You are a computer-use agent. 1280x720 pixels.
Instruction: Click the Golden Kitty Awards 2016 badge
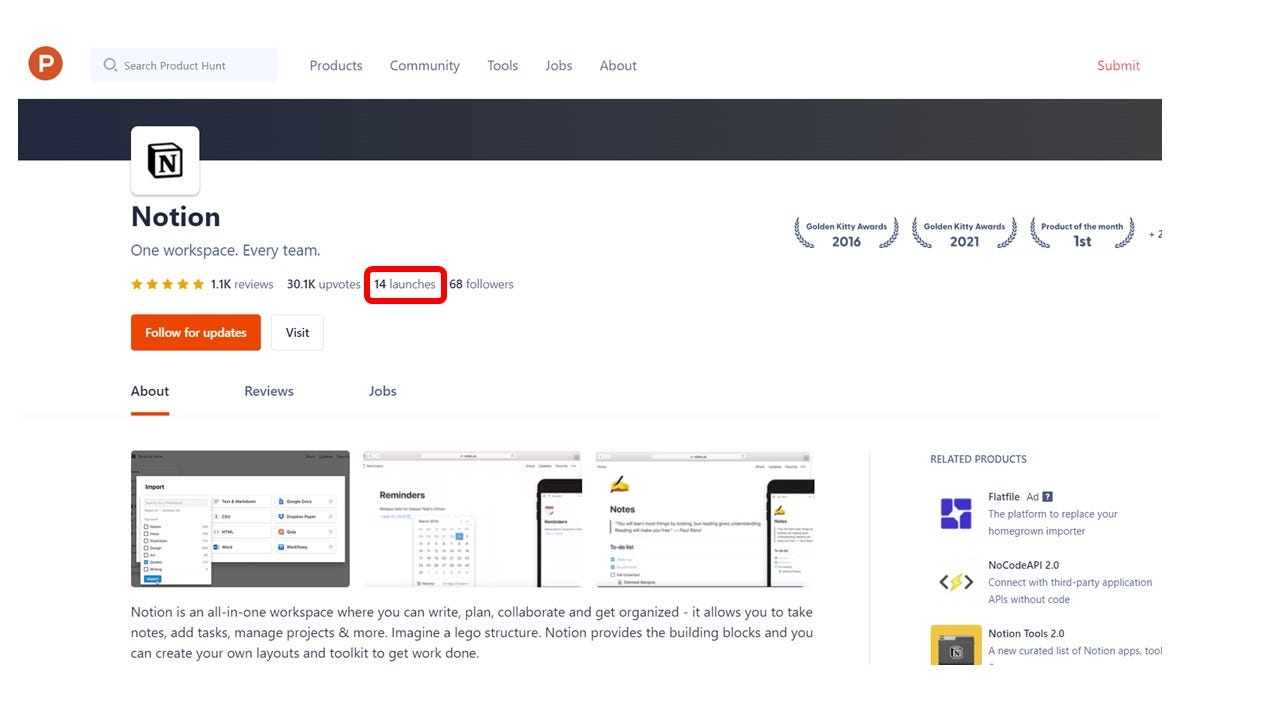(x=846, y=234)
